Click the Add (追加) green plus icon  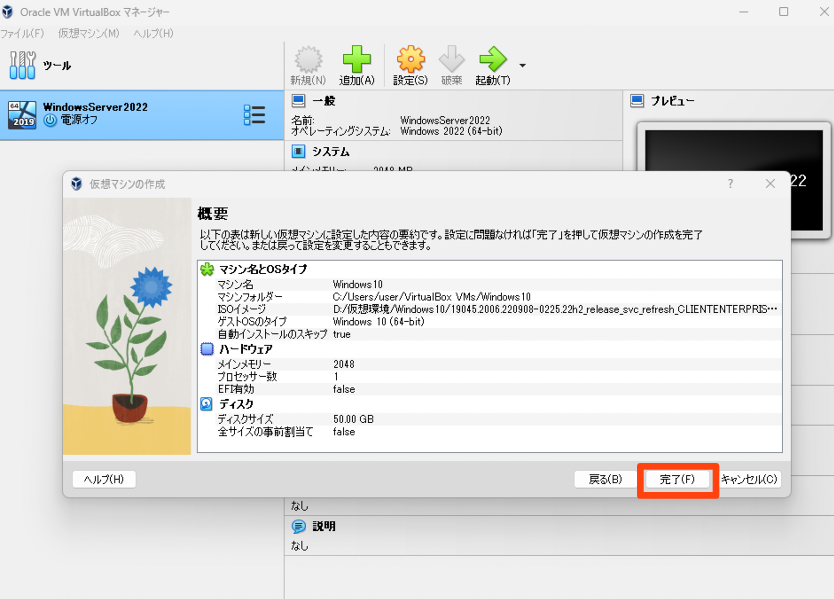[x=356, y=59]
